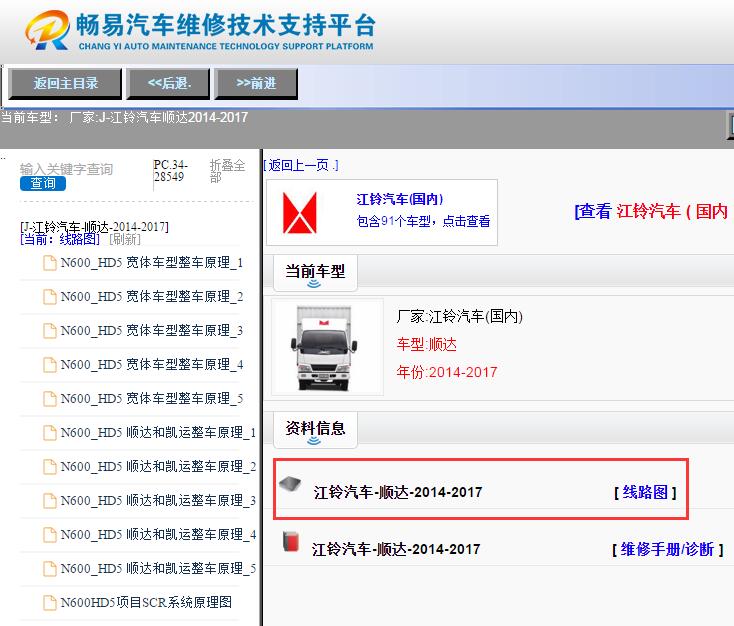This screenshot has width=734, height=626.
Task: Open the 线路图 link
Action: pyautogui.click(x=645, y=492)
